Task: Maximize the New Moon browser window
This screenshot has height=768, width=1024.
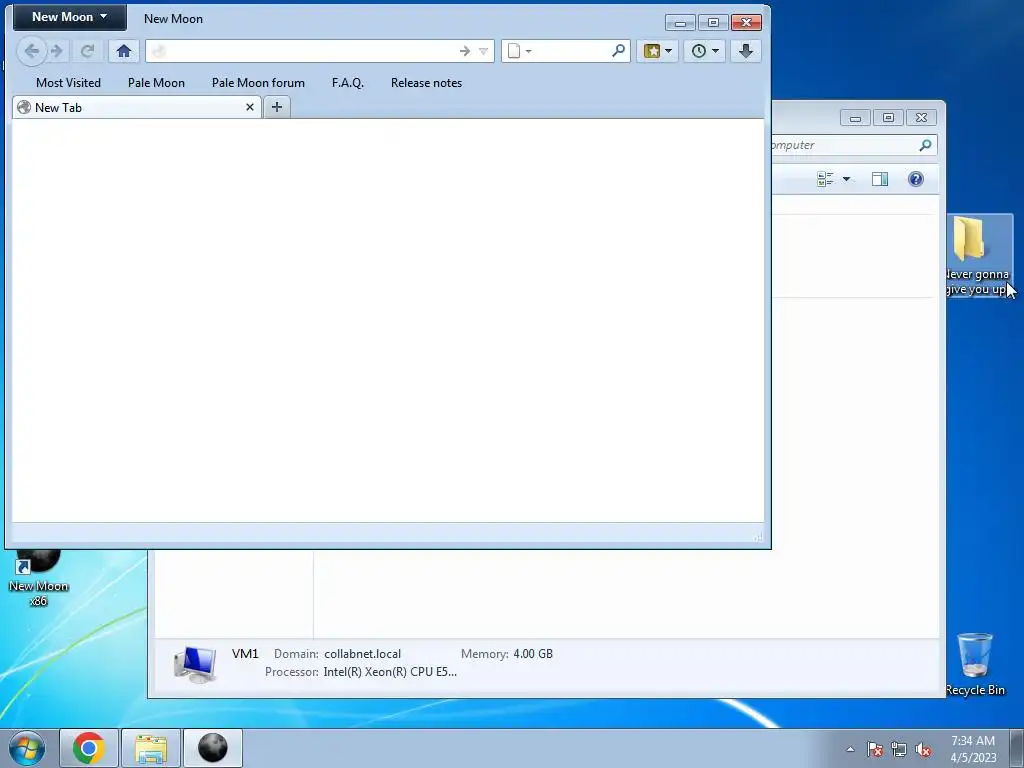Action: coord(713,23)
